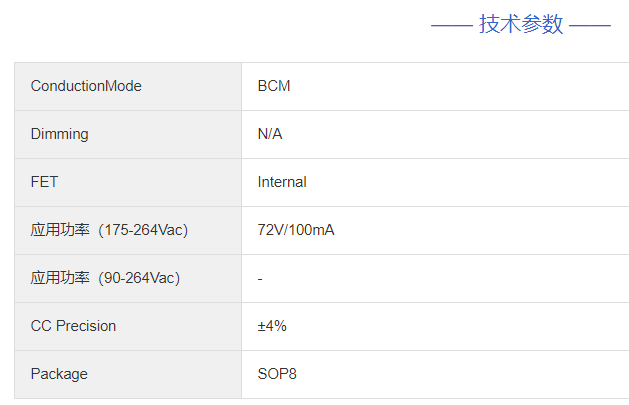Select the FET parameter label

click(45, 182)
